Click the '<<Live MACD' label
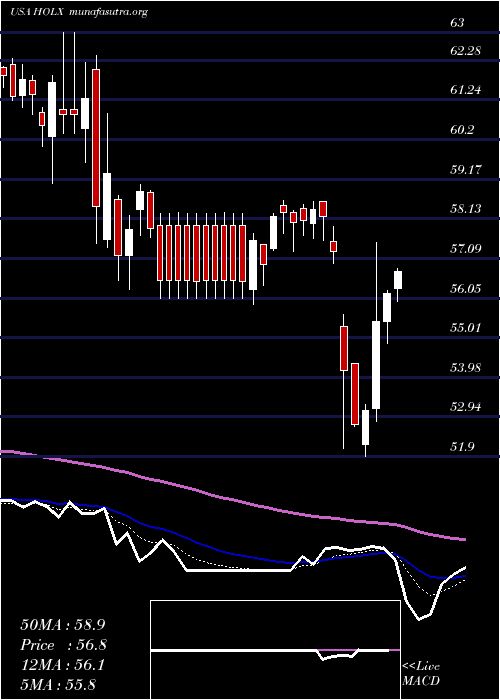 coord(421,673)
